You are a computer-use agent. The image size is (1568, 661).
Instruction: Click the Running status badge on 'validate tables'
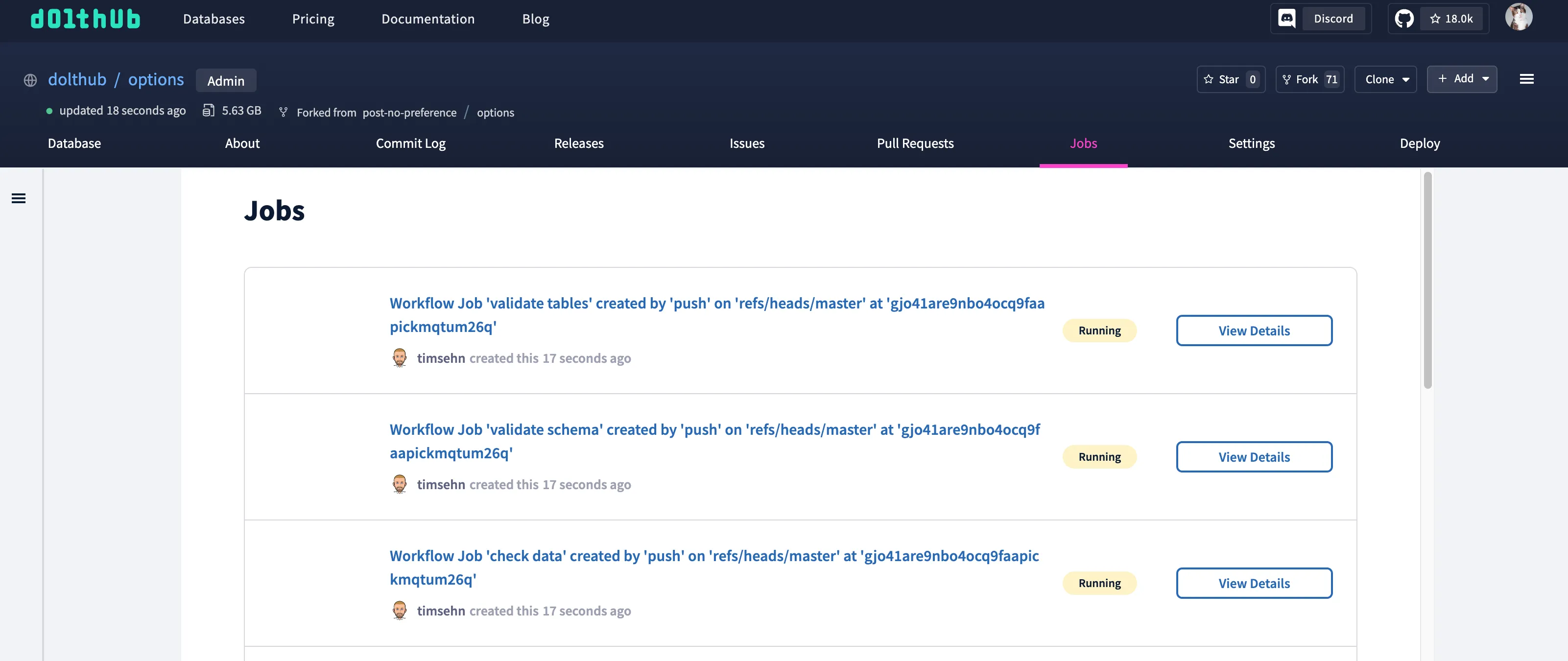pos(1099,330)
